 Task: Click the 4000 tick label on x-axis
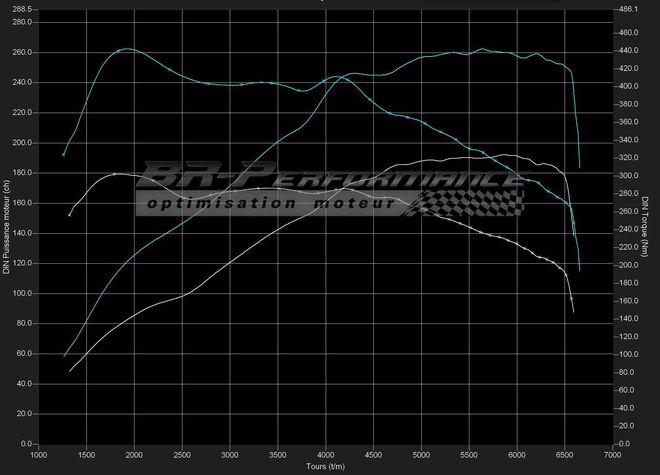(x=326, y=455)
